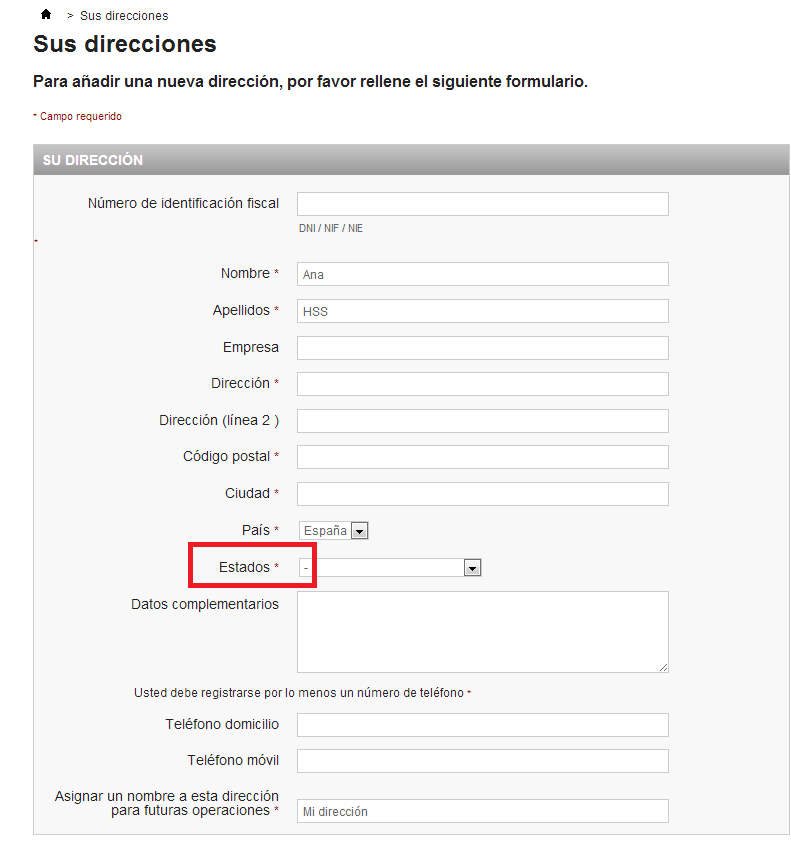Click the Campo requerido note
The height and width of the screenshot is (842, 791).
pos(80,117)
